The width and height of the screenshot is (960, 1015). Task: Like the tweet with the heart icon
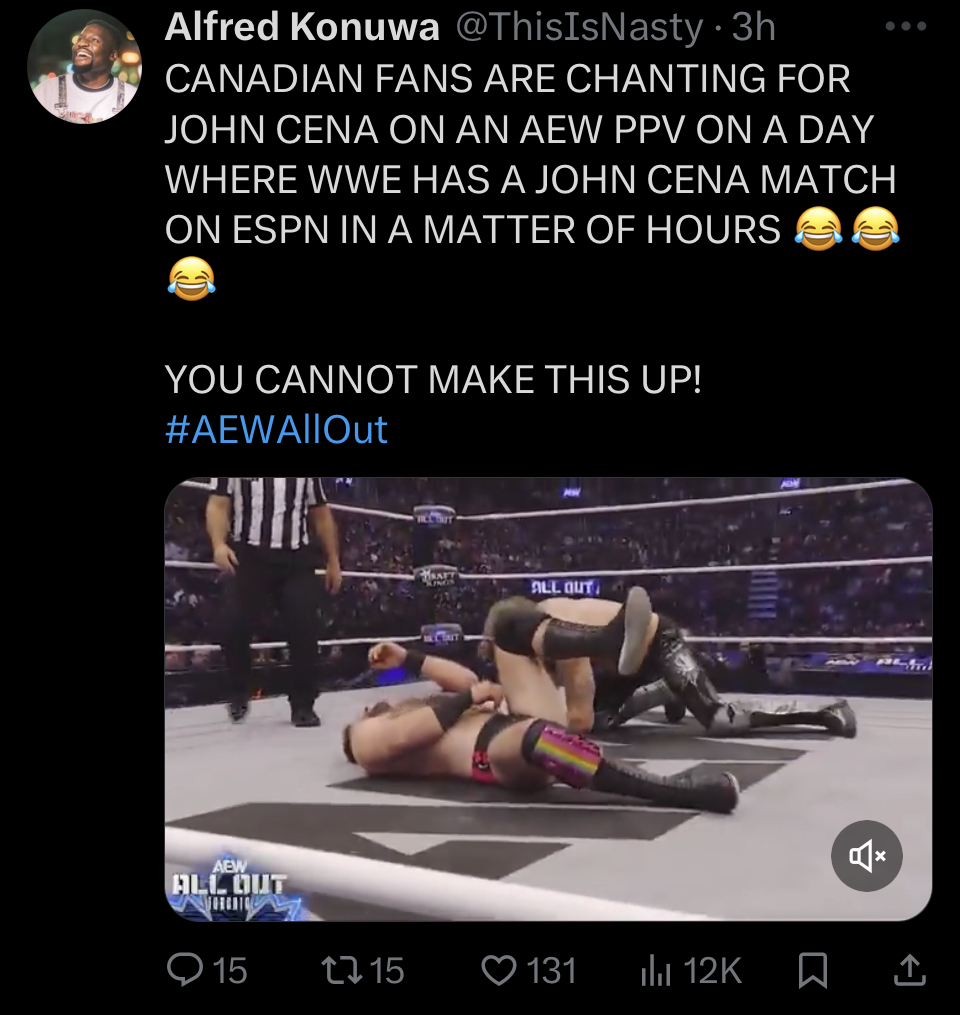[498, 970]
